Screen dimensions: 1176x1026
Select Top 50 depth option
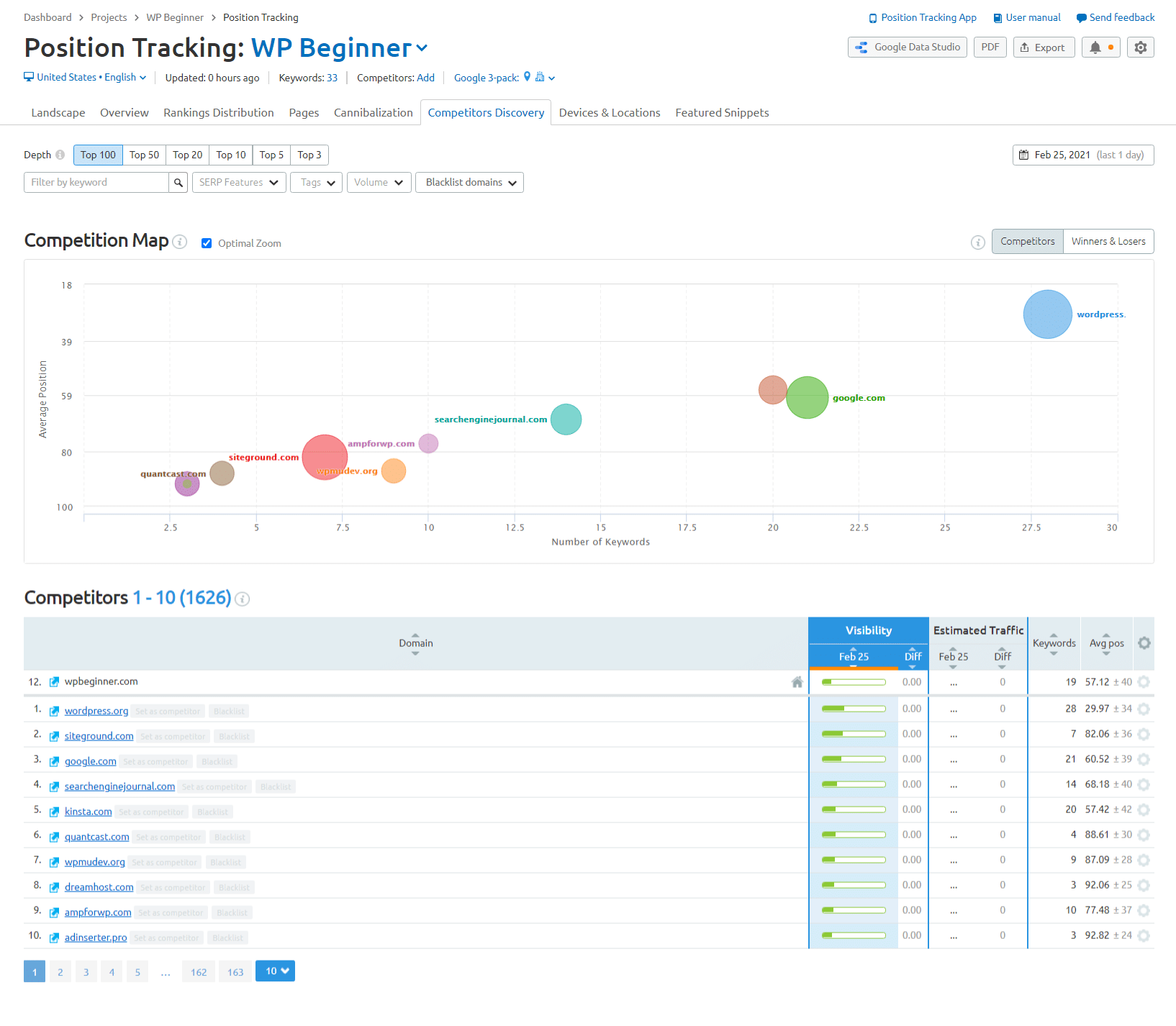pyautogui.click(x=144, y=155)
